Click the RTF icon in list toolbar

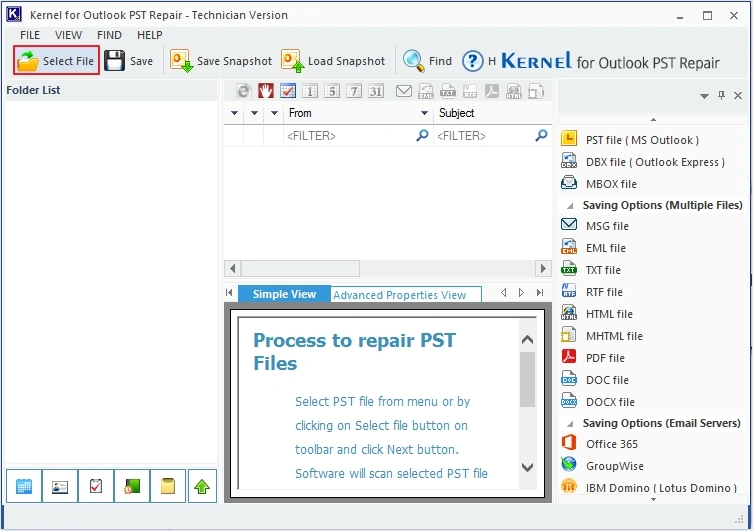[470, 91]
